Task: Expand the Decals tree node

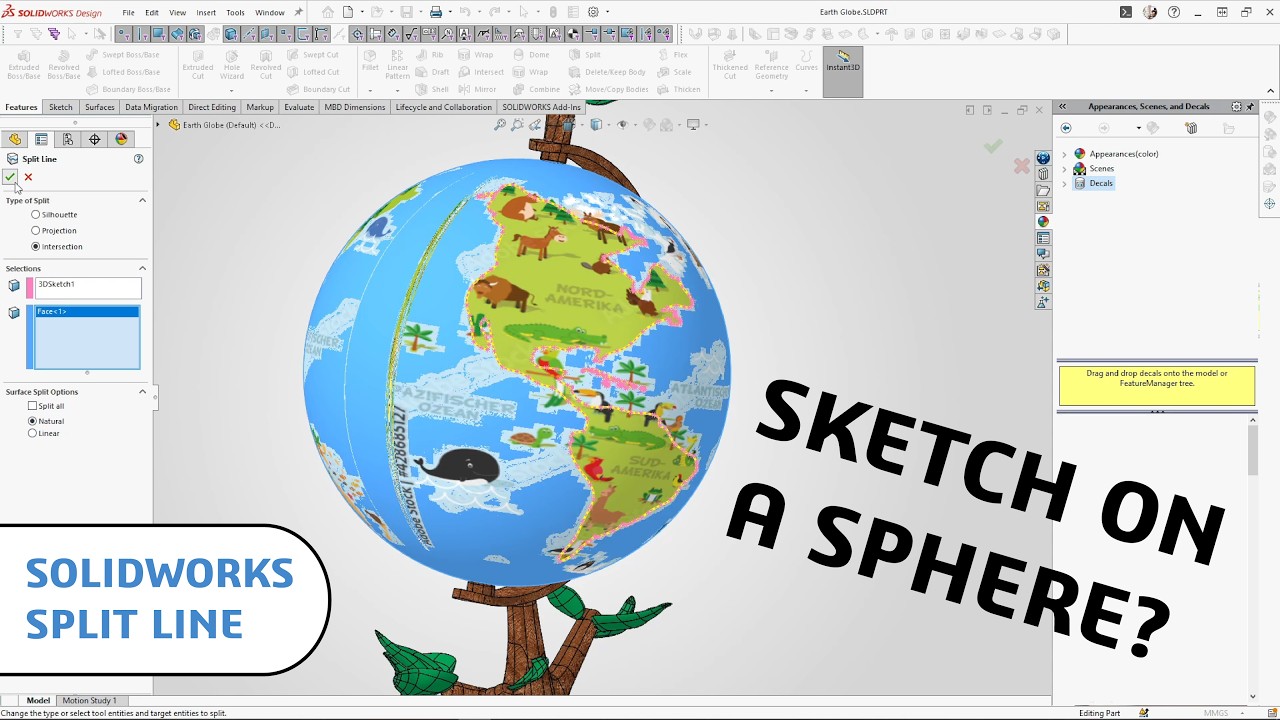Action: pos(1065,183)
